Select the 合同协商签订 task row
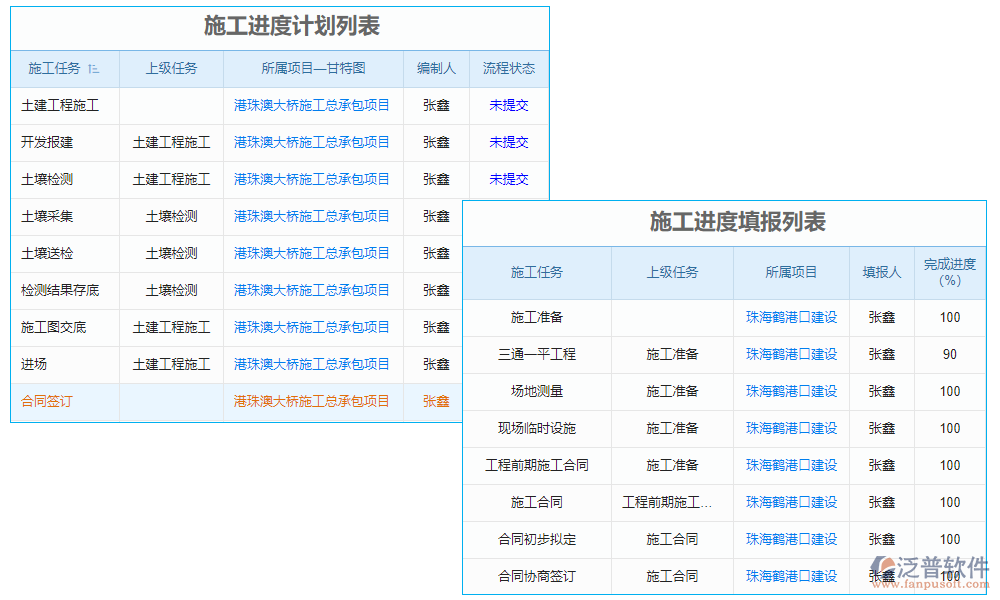Screen dimensions: 1000x600 tap(537, 576)
